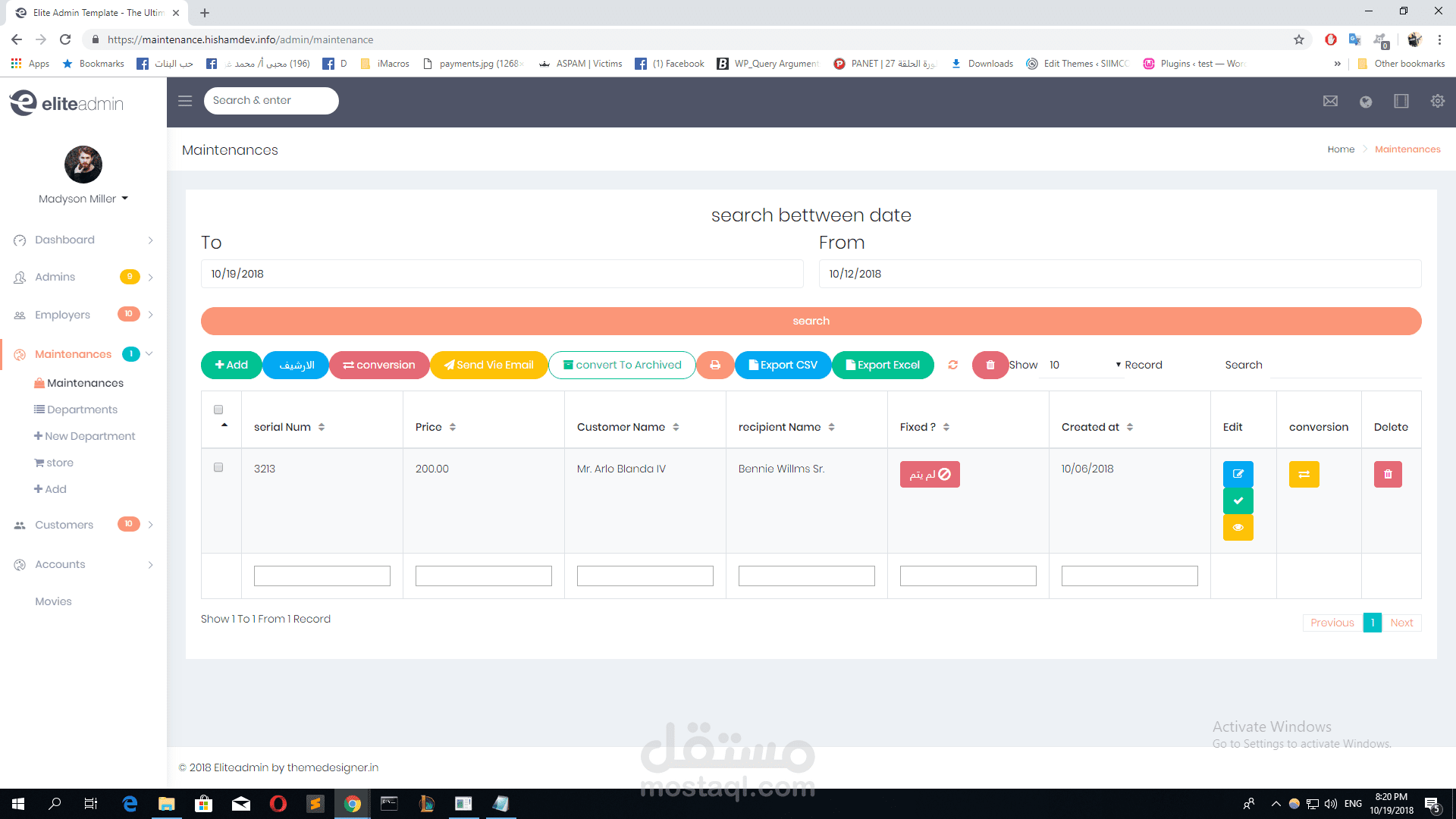The image size is (1456, 819).
Task: Click Send Vie Email button
Action: (489, 365)
